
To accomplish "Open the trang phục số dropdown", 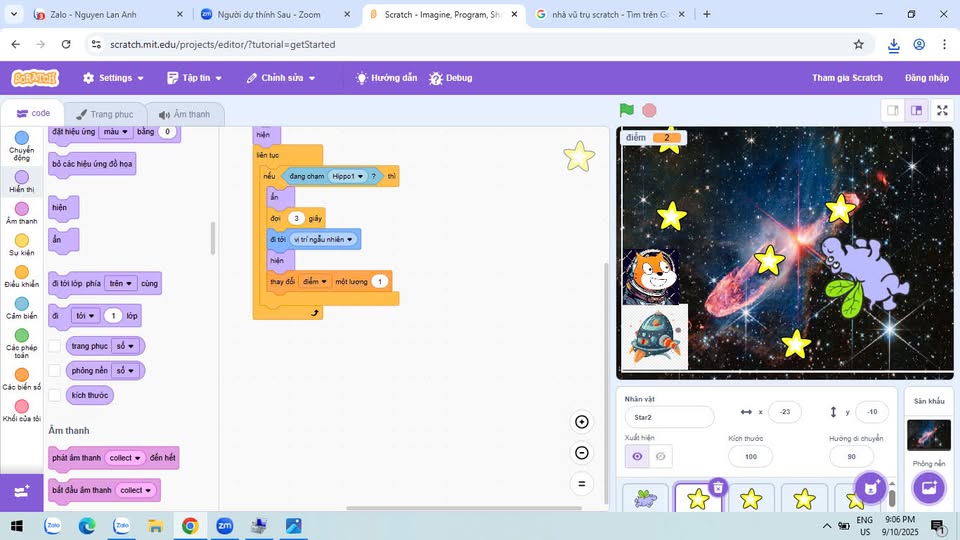I will pyautogui.click(x=125, y=346).
